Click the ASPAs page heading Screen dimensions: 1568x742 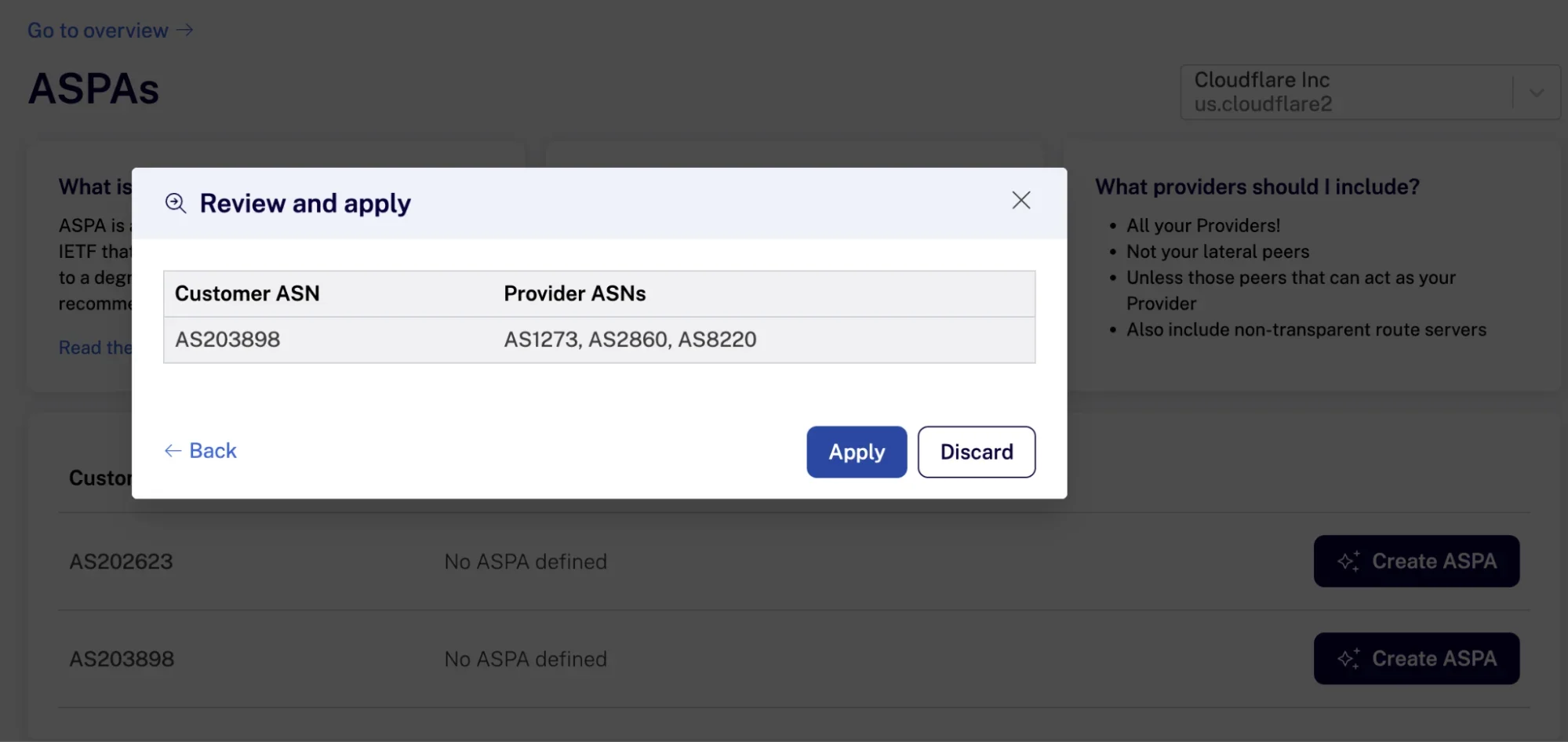point(93,89)
